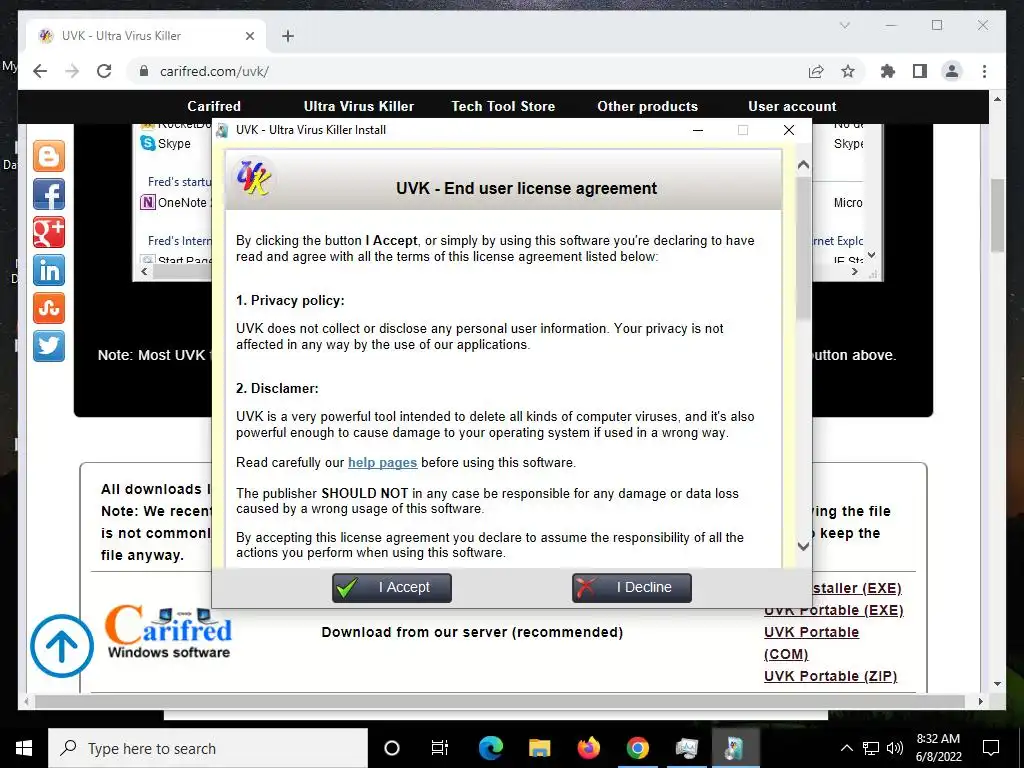Image resolution: width=1024 pixels, height=768 pixels.
Task: Click the I Accept button
Action: (392, 588)
